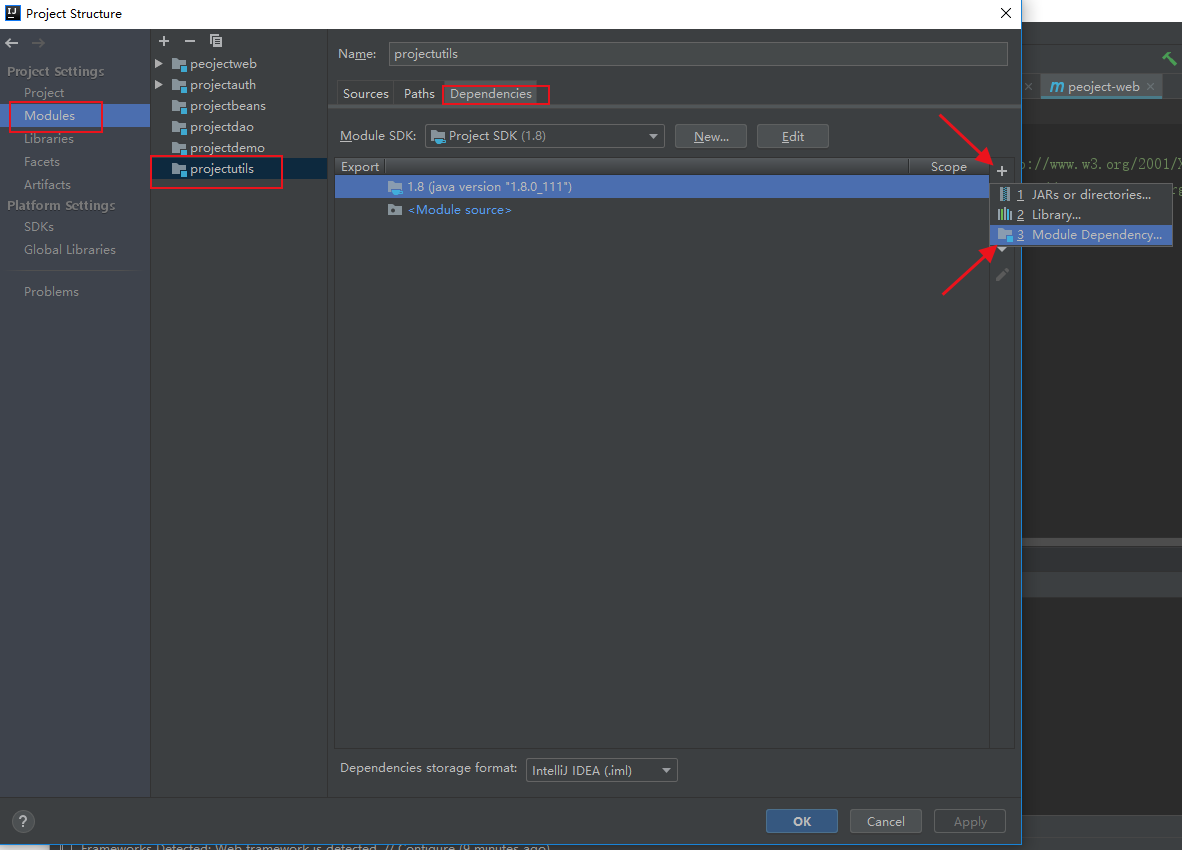
Task: Click the Scope column header
Action: tap(948, 167)
